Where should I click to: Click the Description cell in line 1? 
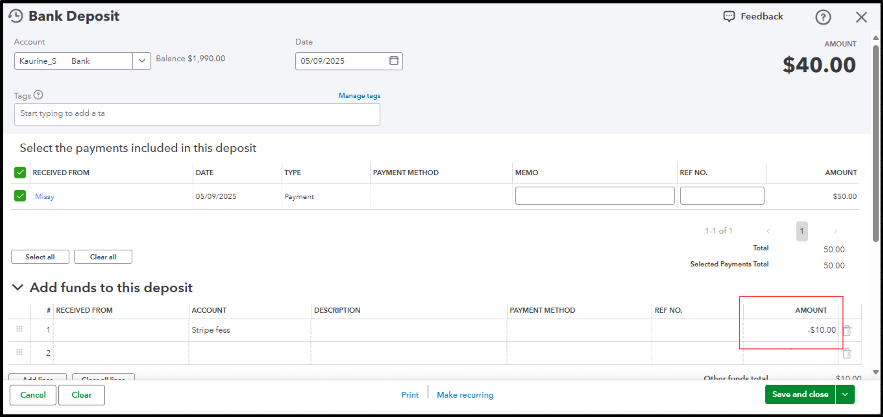408,330
